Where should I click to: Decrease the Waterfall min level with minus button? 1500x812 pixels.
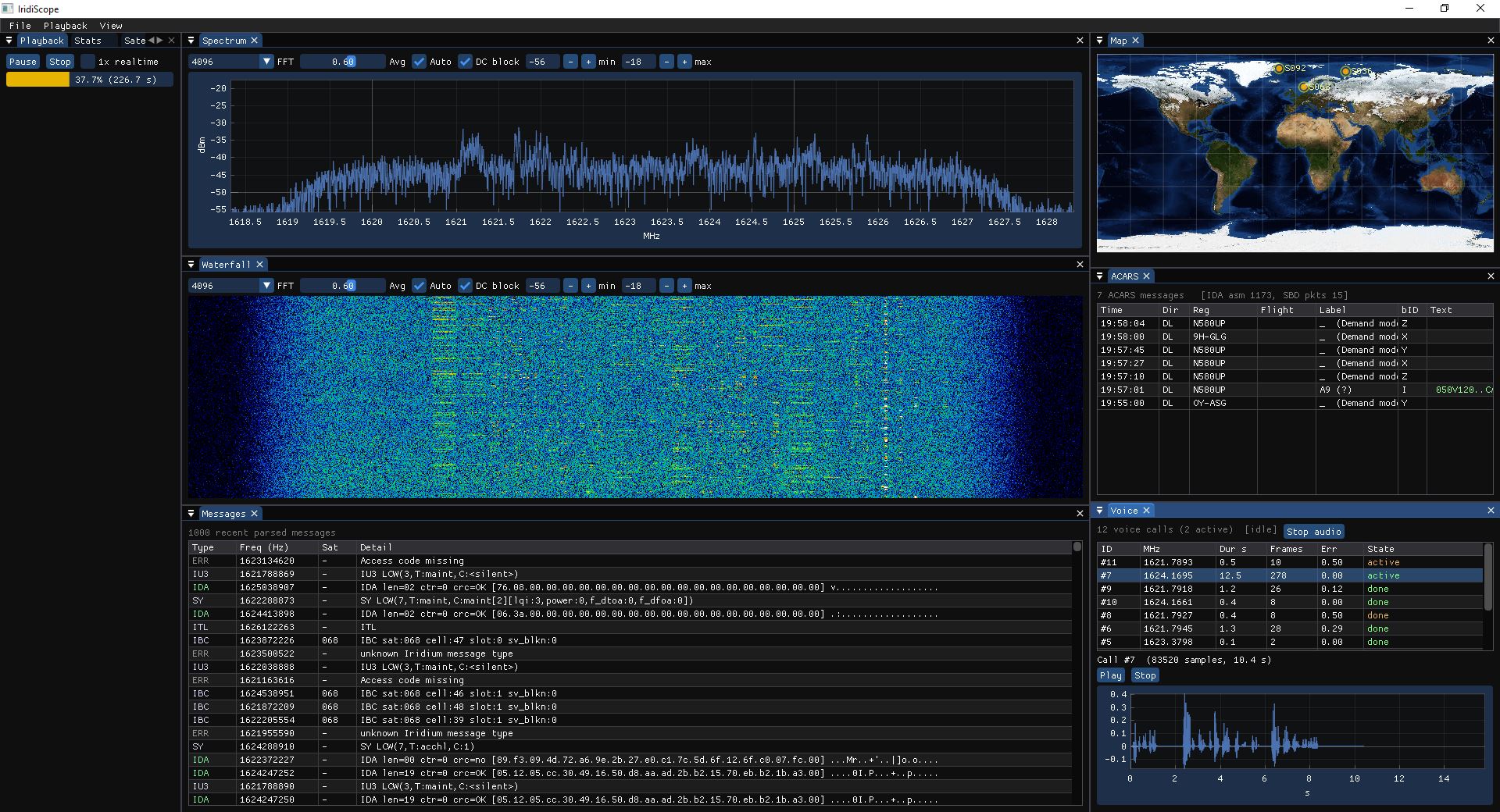[x=570, y=286]
